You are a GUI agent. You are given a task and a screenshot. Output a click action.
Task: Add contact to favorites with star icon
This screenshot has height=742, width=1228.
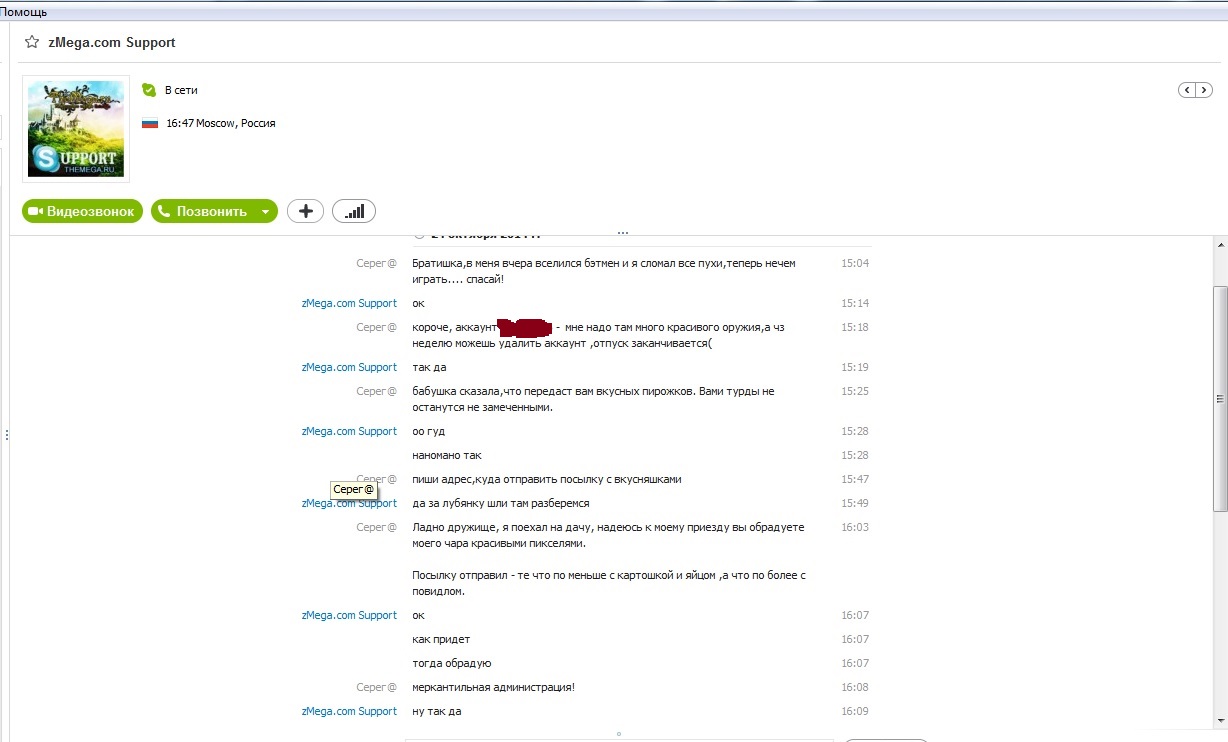pyautogui.click(x=32, y=43)
